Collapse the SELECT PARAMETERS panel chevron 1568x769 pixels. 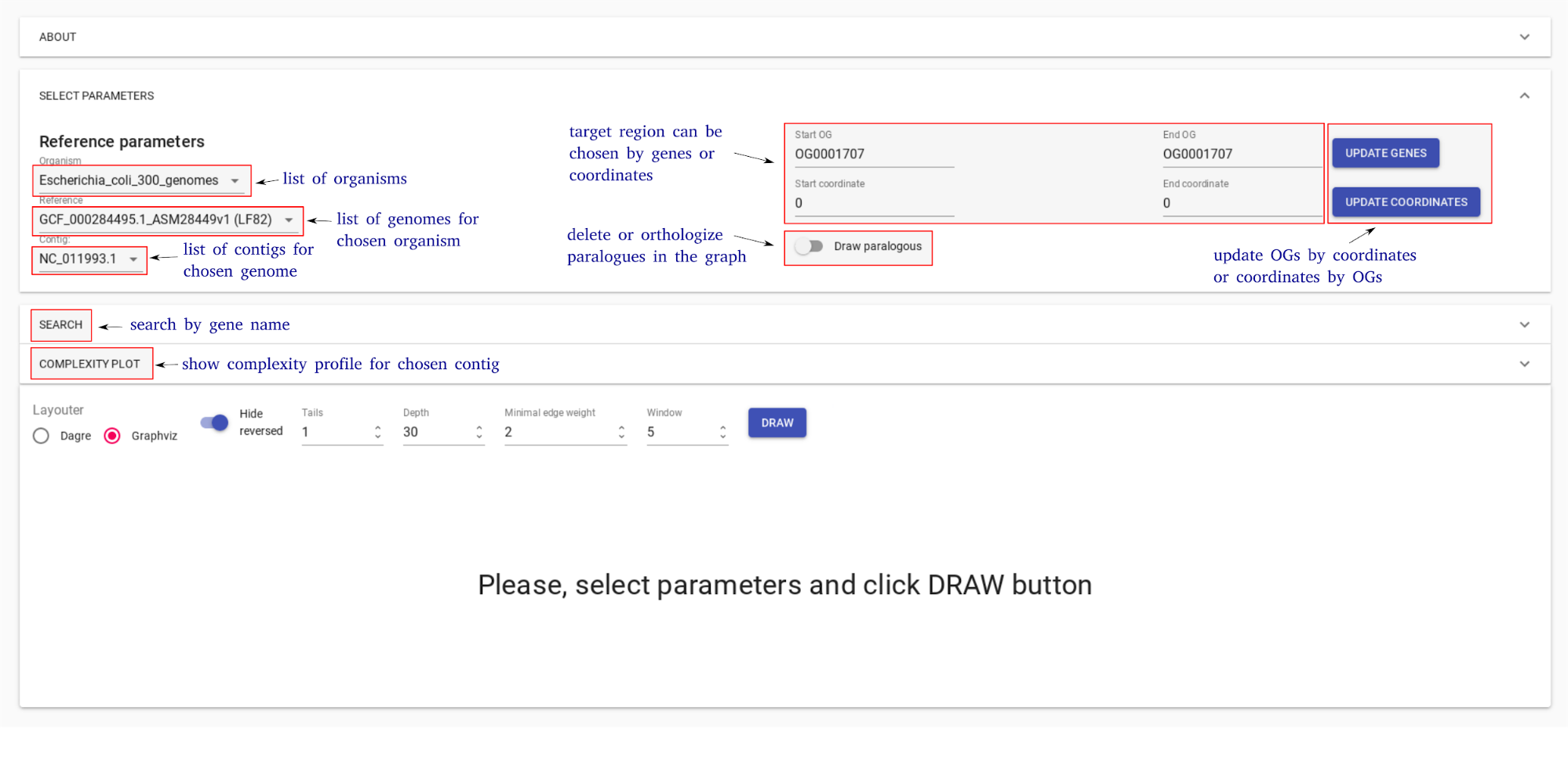click(1524, 96)
